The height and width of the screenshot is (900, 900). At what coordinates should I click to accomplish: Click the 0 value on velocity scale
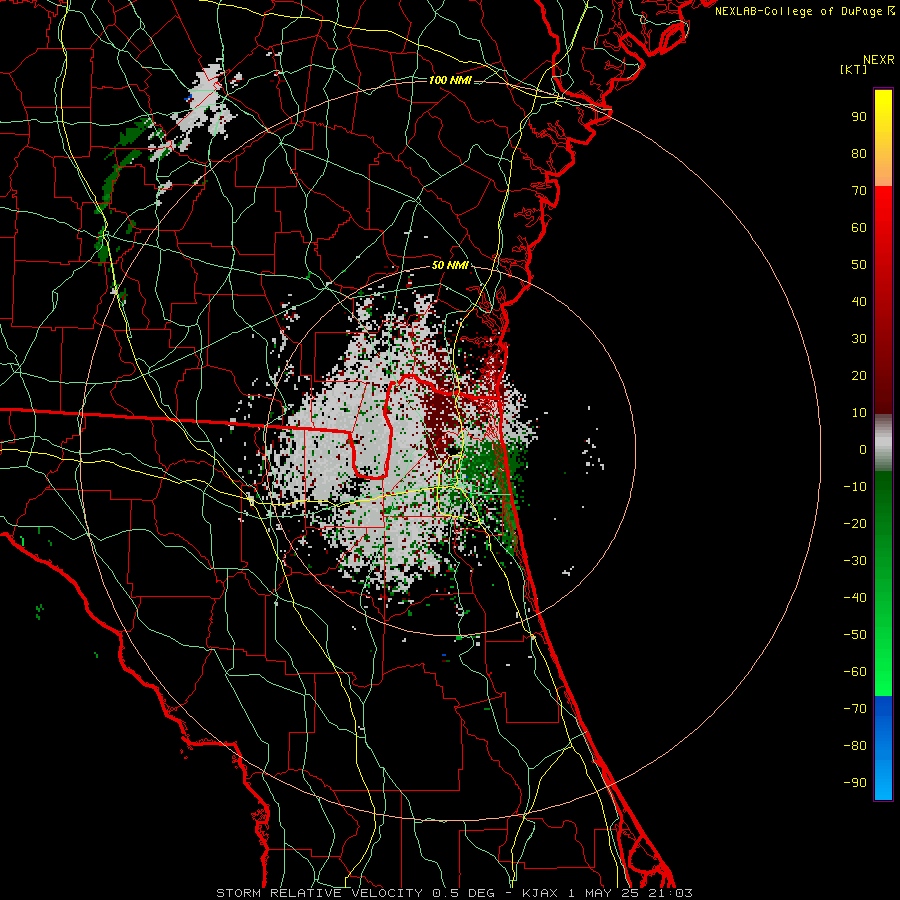click(863, 450)
